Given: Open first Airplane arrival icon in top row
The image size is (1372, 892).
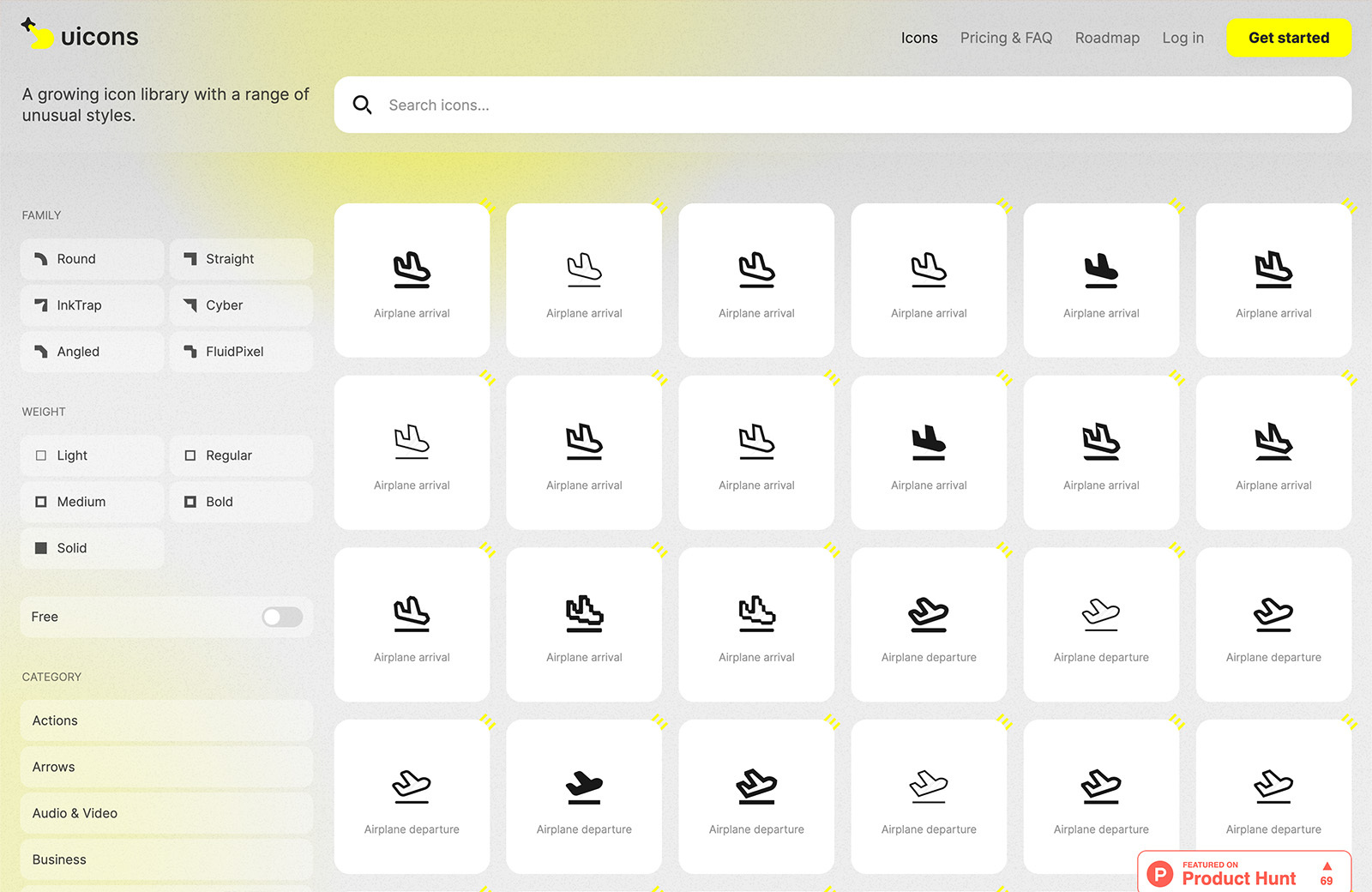Looking at the screenshot, I should [412, 280].
